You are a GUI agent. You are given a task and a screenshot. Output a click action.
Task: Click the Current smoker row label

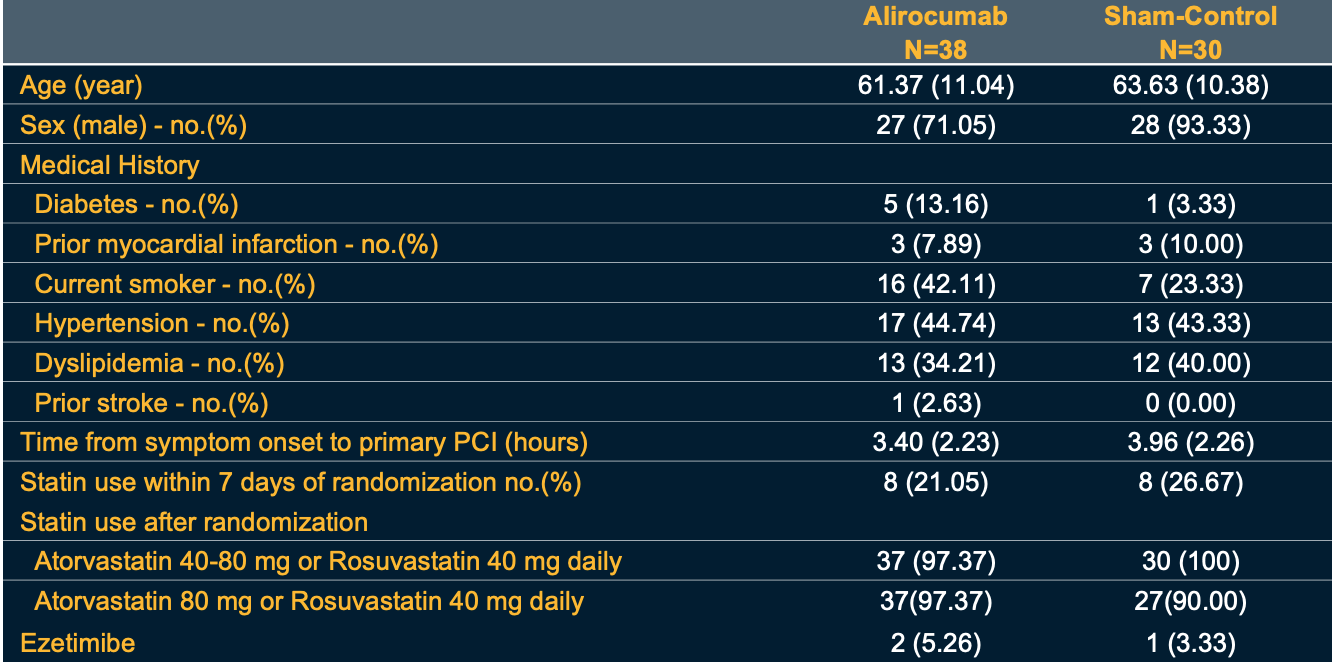tap(174, 284)
